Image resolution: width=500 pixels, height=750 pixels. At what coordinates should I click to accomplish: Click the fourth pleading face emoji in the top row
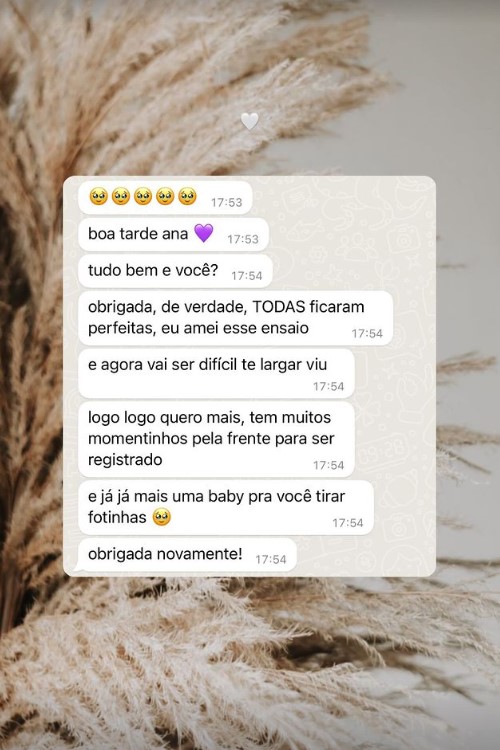[165, 197]
